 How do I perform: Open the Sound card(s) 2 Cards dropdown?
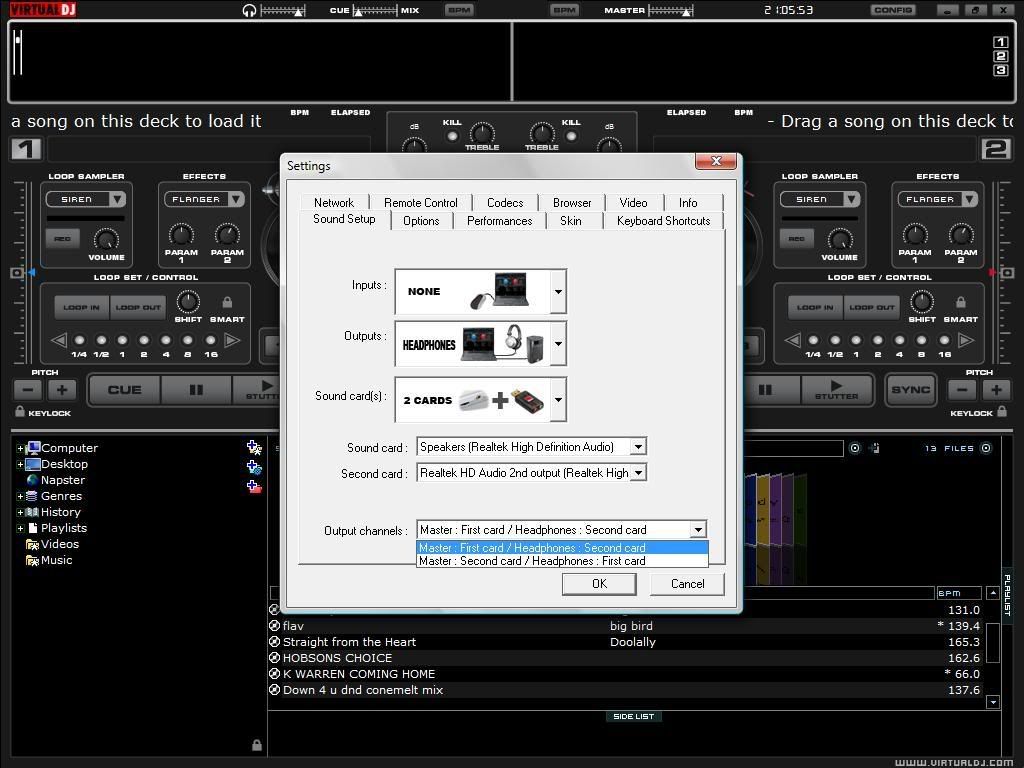(558, 400)
